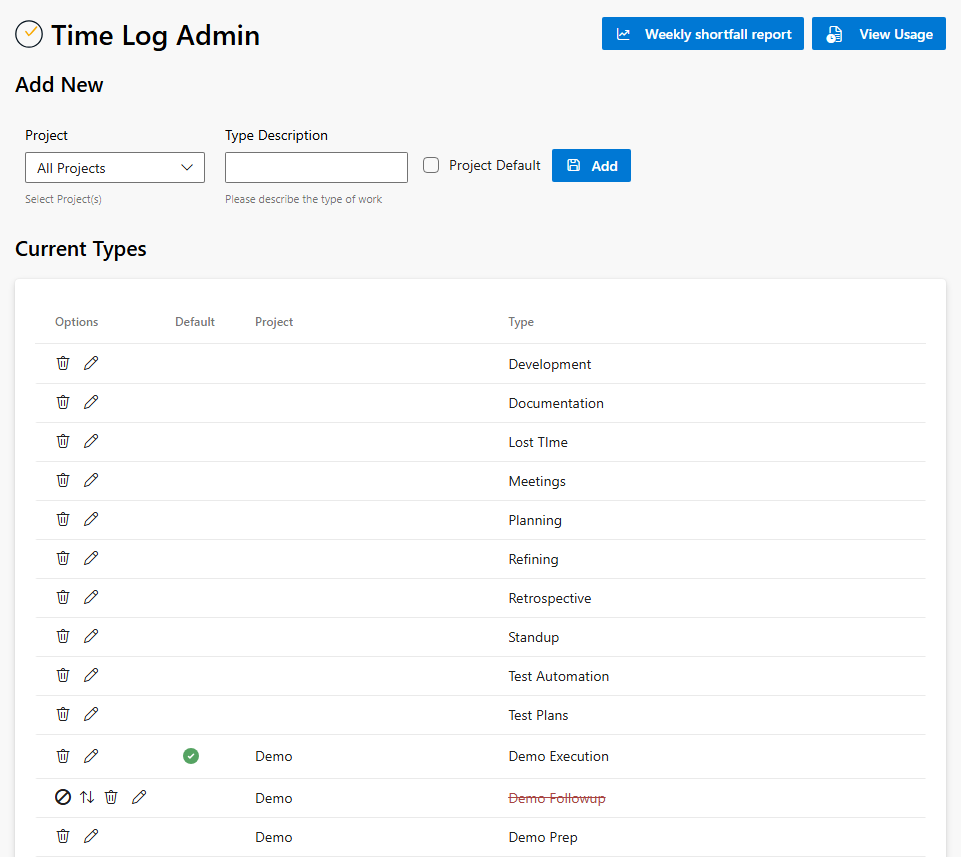Delete the Refining type
The image size is (961, 857).
pyautogui.click(x=63, y=558)
